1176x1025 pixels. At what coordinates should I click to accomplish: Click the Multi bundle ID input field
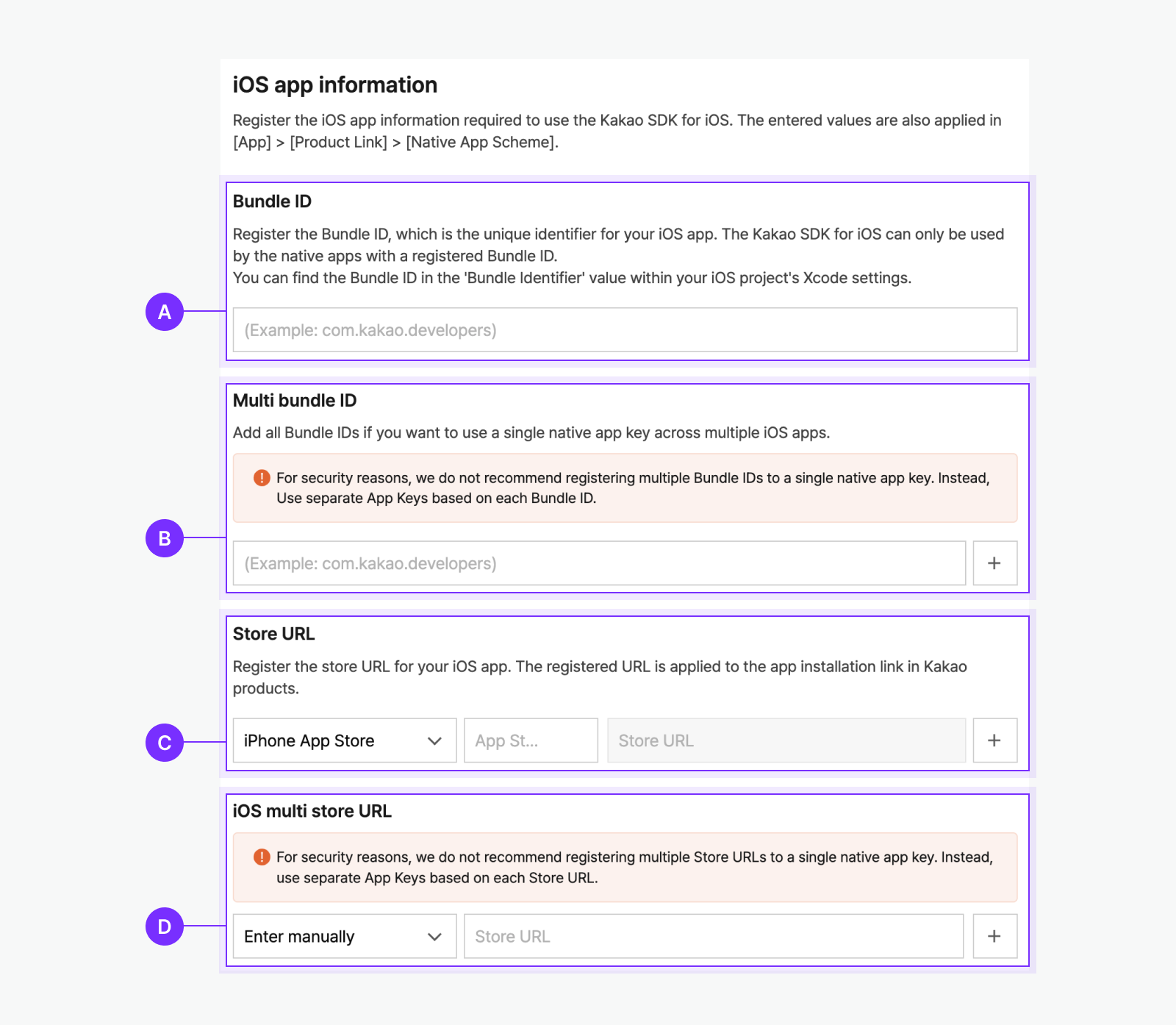pos(599,563)
